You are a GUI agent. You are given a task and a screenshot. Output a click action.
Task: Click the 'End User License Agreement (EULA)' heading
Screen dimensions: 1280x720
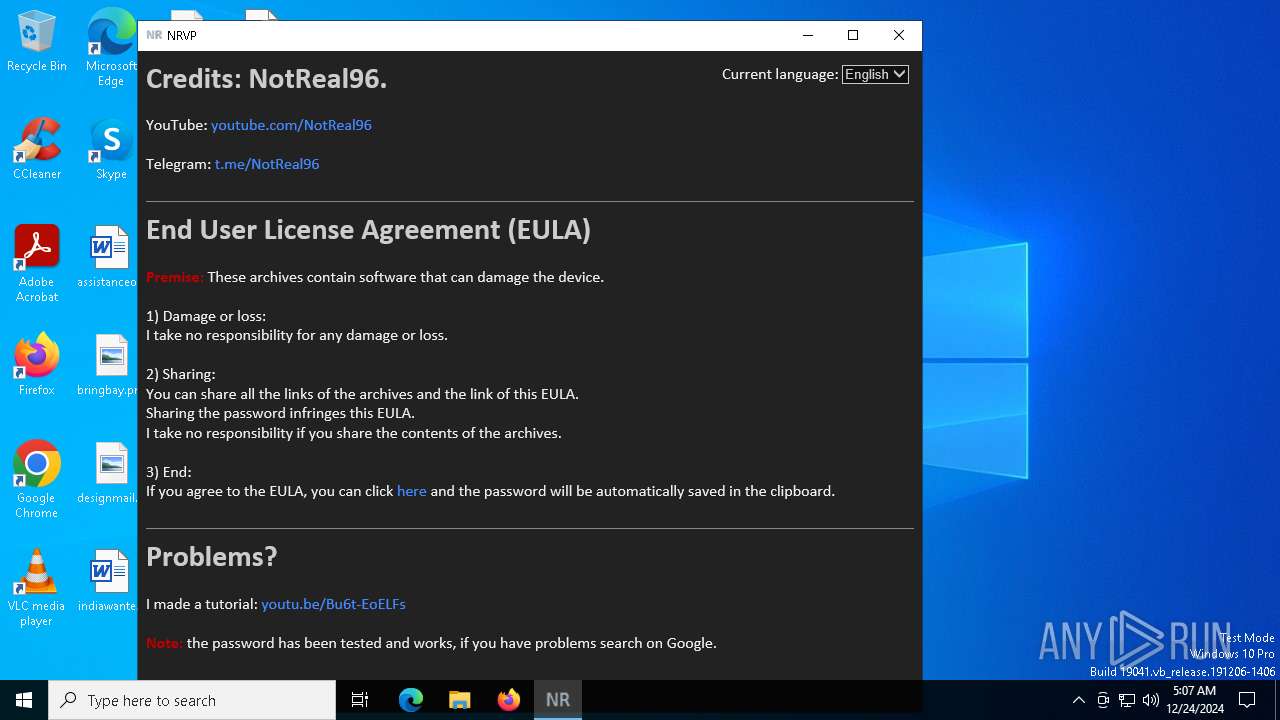(369, 230)
